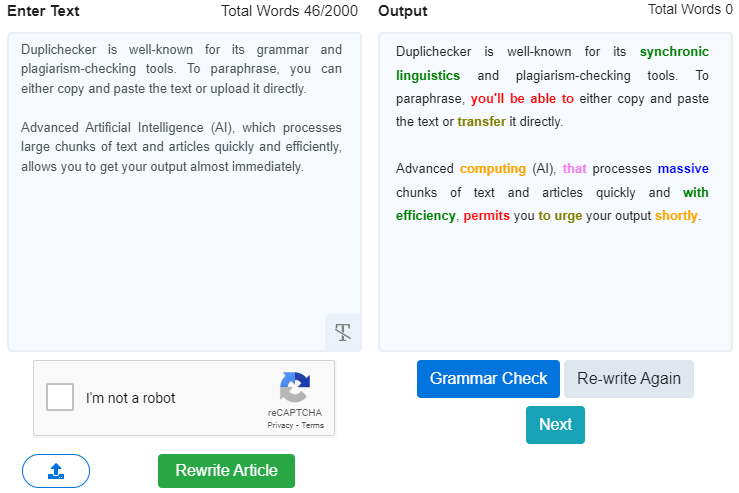Click the orange word 'computing'
The image size is (739, 493).
pos(492,169)
